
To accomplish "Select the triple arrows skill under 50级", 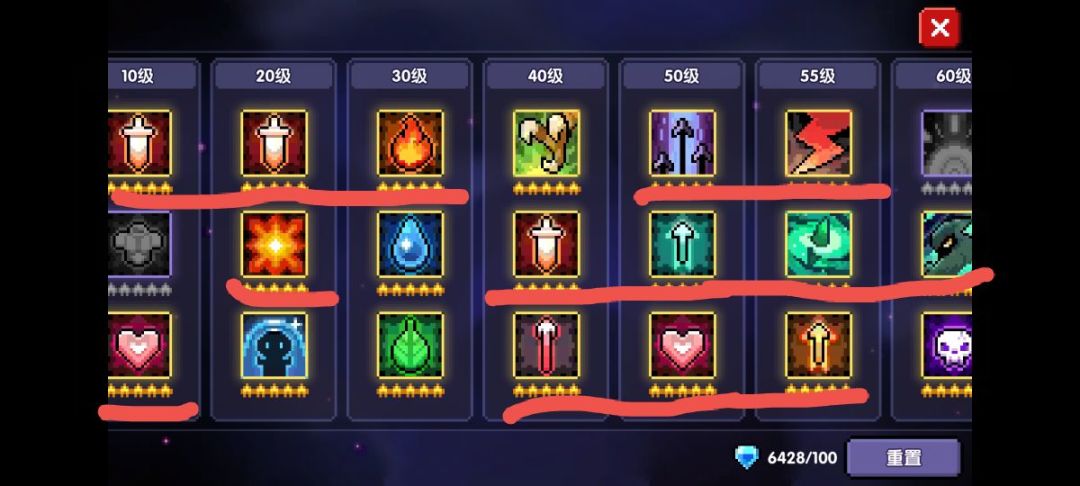I will pos(683,143).
